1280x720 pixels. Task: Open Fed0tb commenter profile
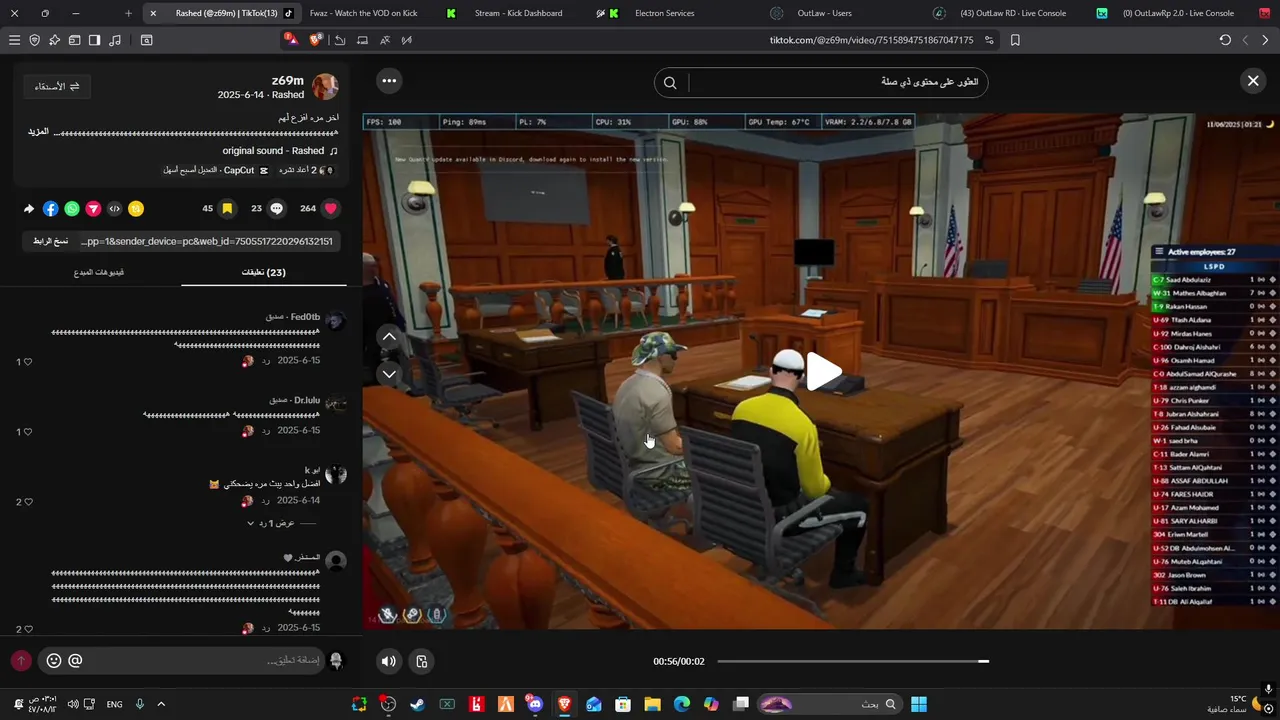tap(336, 321)
